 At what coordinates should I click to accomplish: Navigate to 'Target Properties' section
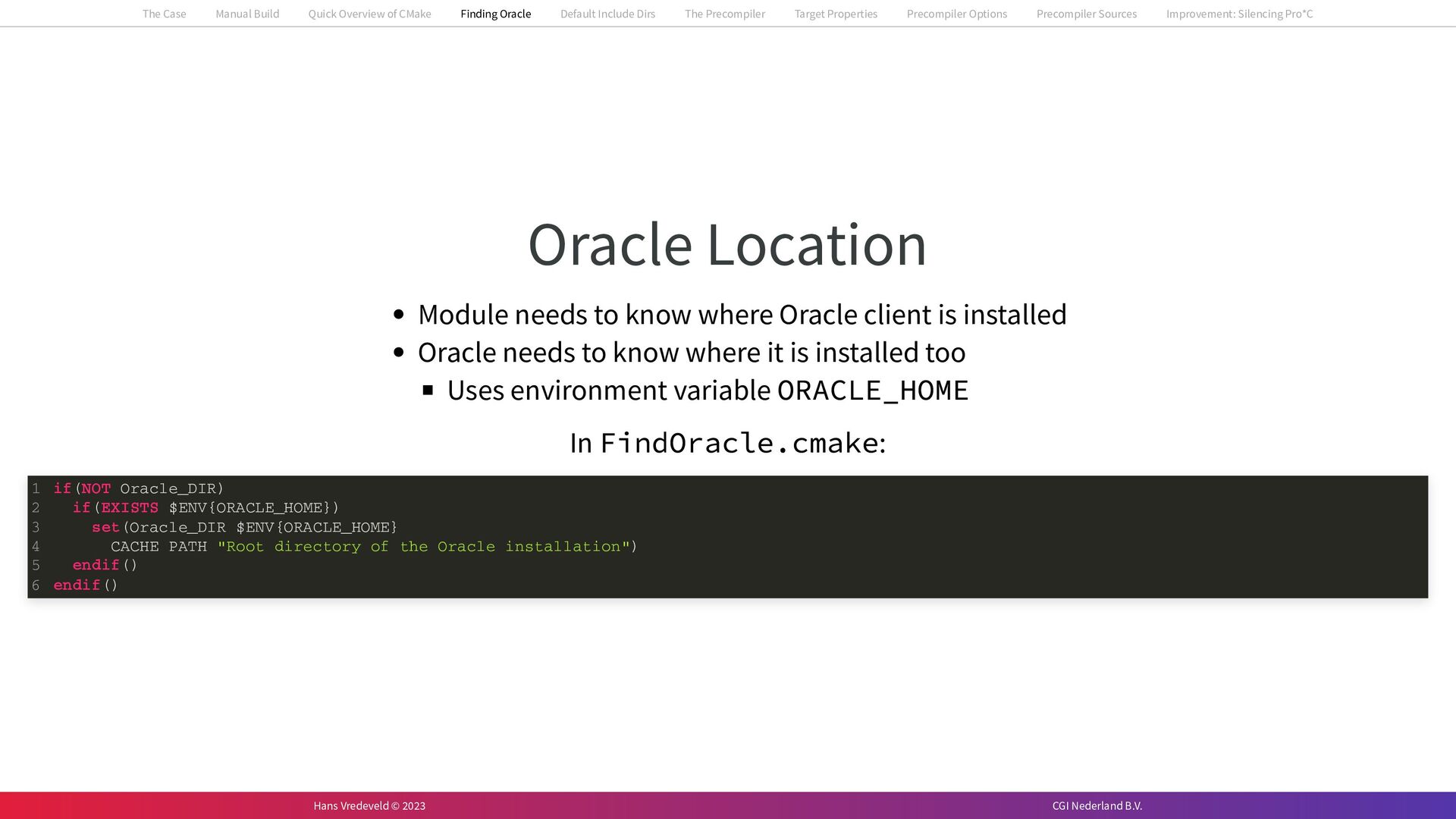836,14
